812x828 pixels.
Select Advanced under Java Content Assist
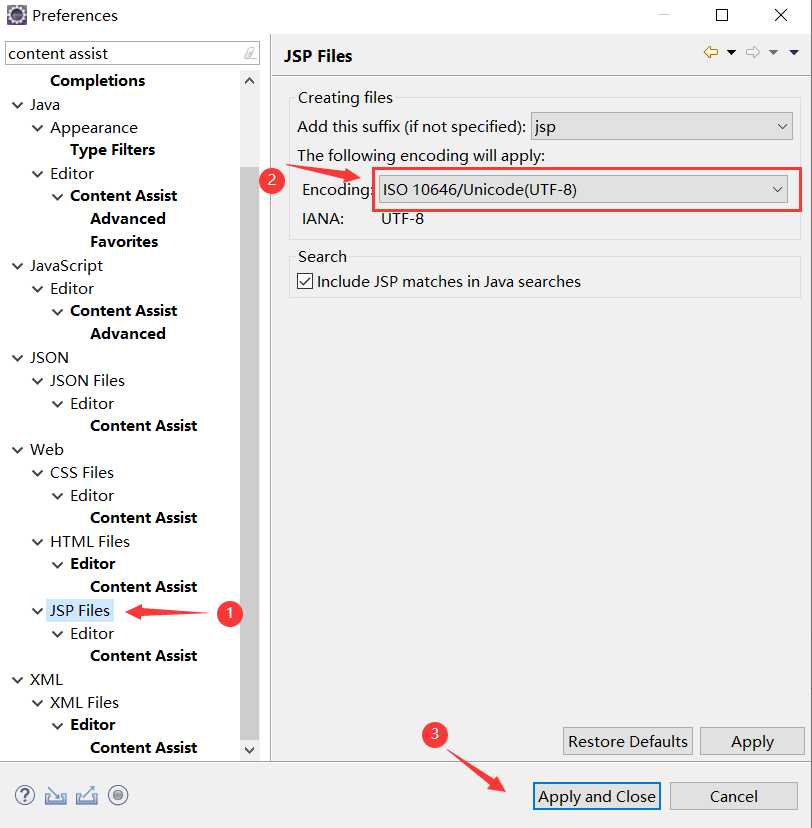point(128,218)
